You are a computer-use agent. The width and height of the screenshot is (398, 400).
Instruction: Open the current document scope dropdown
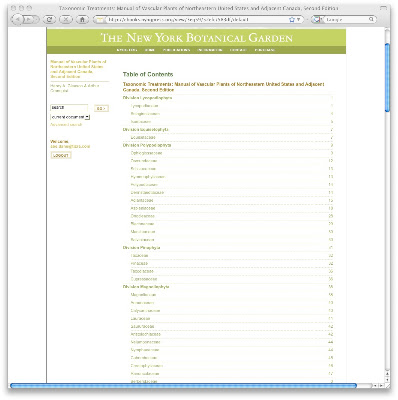[70, 117]
